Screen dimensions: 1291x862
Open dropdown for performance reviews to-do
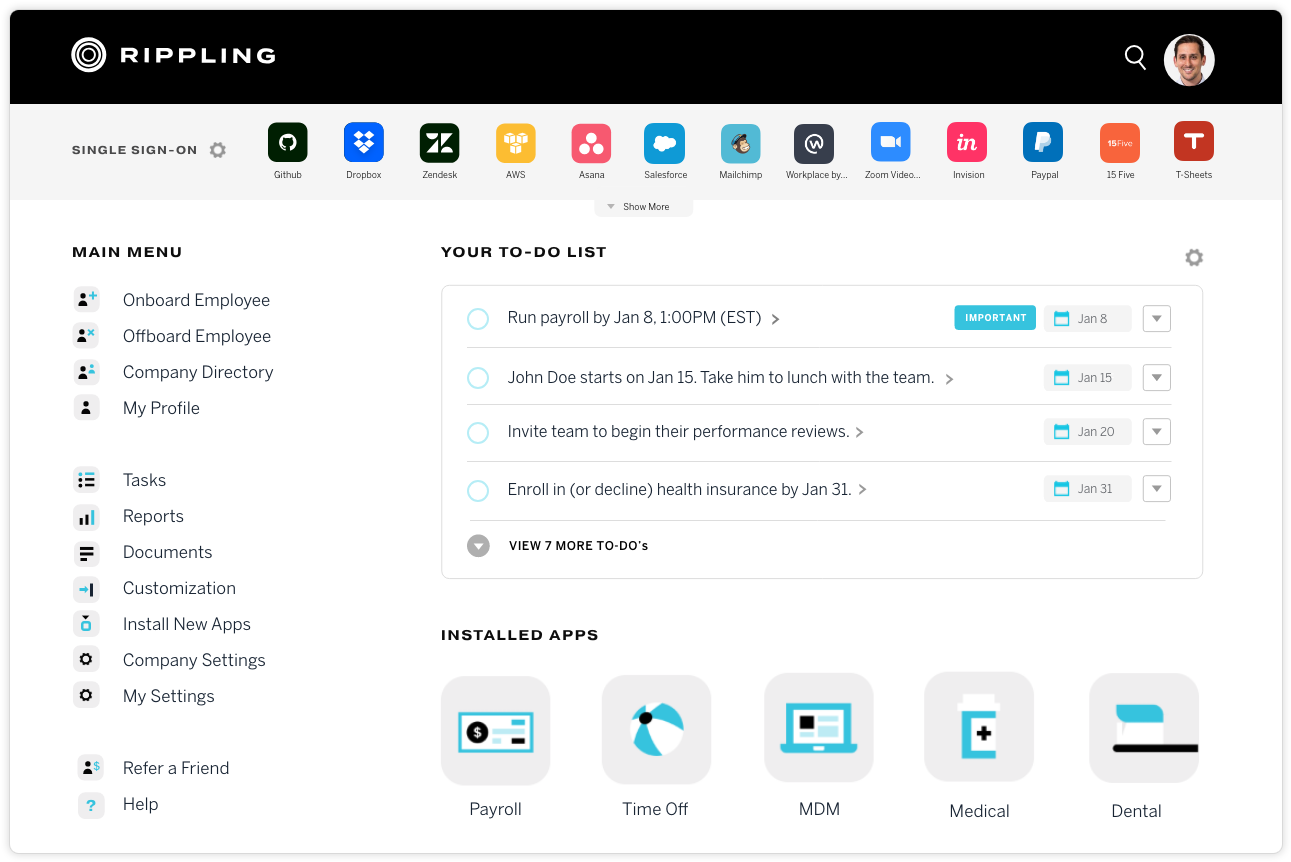coord(1157,431)
